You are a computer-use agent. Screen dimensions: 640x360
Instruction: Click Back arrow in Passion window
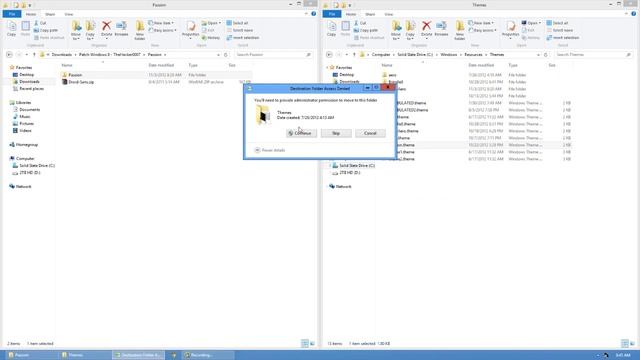(x=9, y=55)
